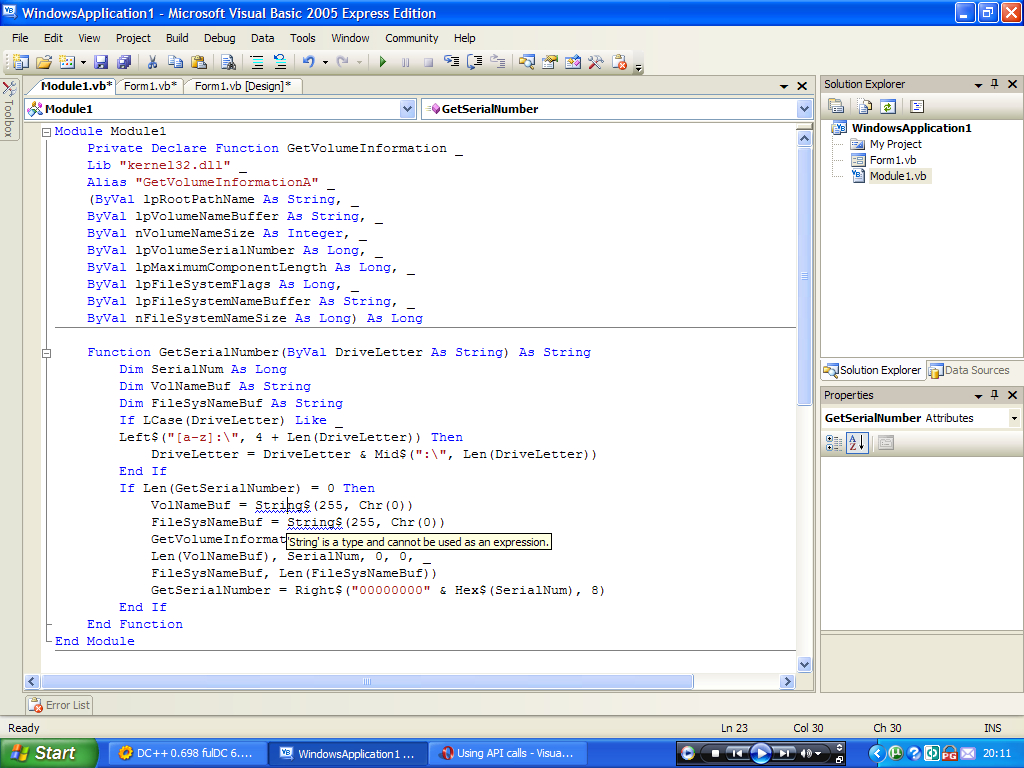Open Properties Window from the toolbar icon
This screenshot has width=1024, height=768.
pos(549,62)
